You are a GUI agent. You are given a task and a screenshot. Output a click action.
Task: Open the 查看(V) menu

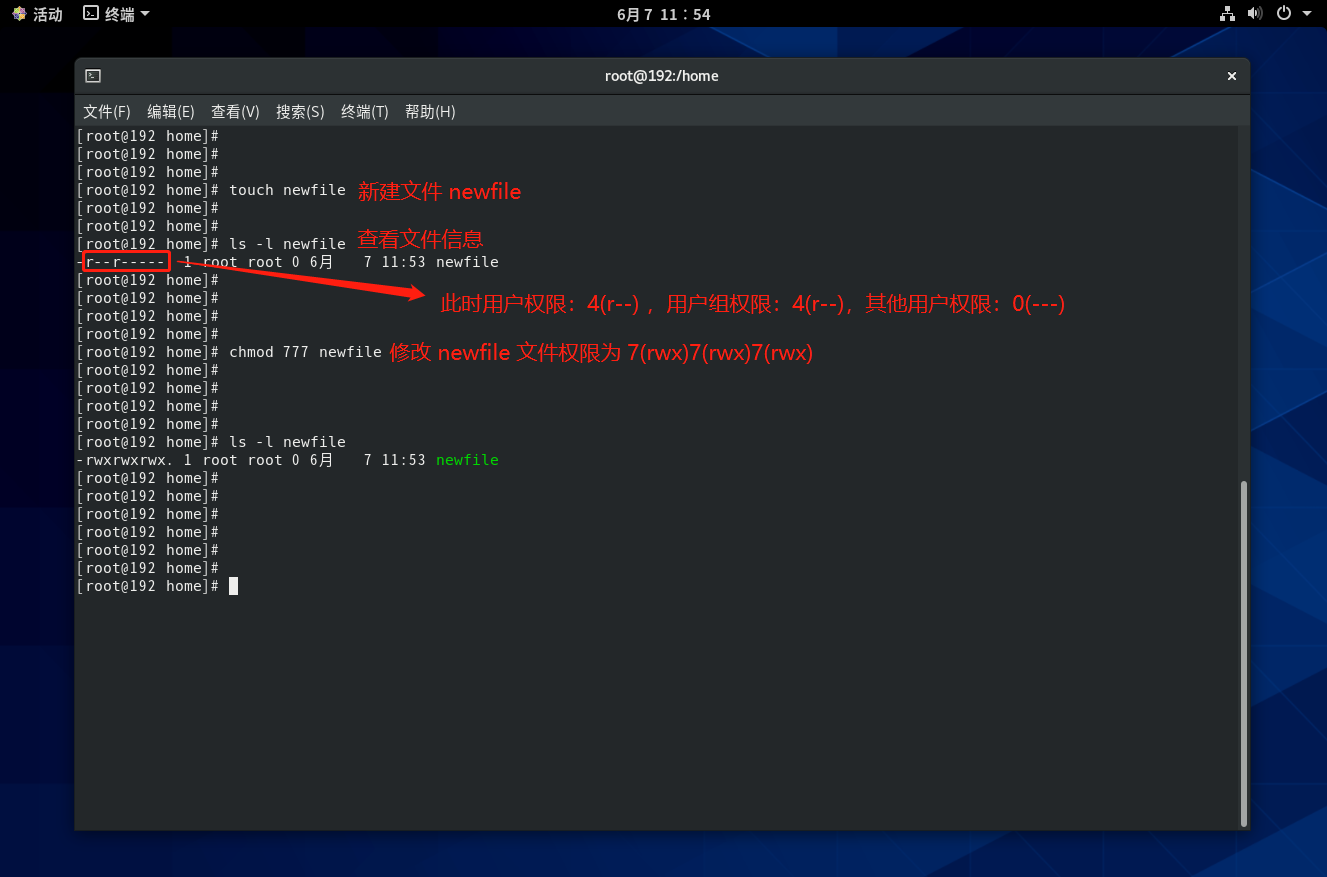[235, 112]
